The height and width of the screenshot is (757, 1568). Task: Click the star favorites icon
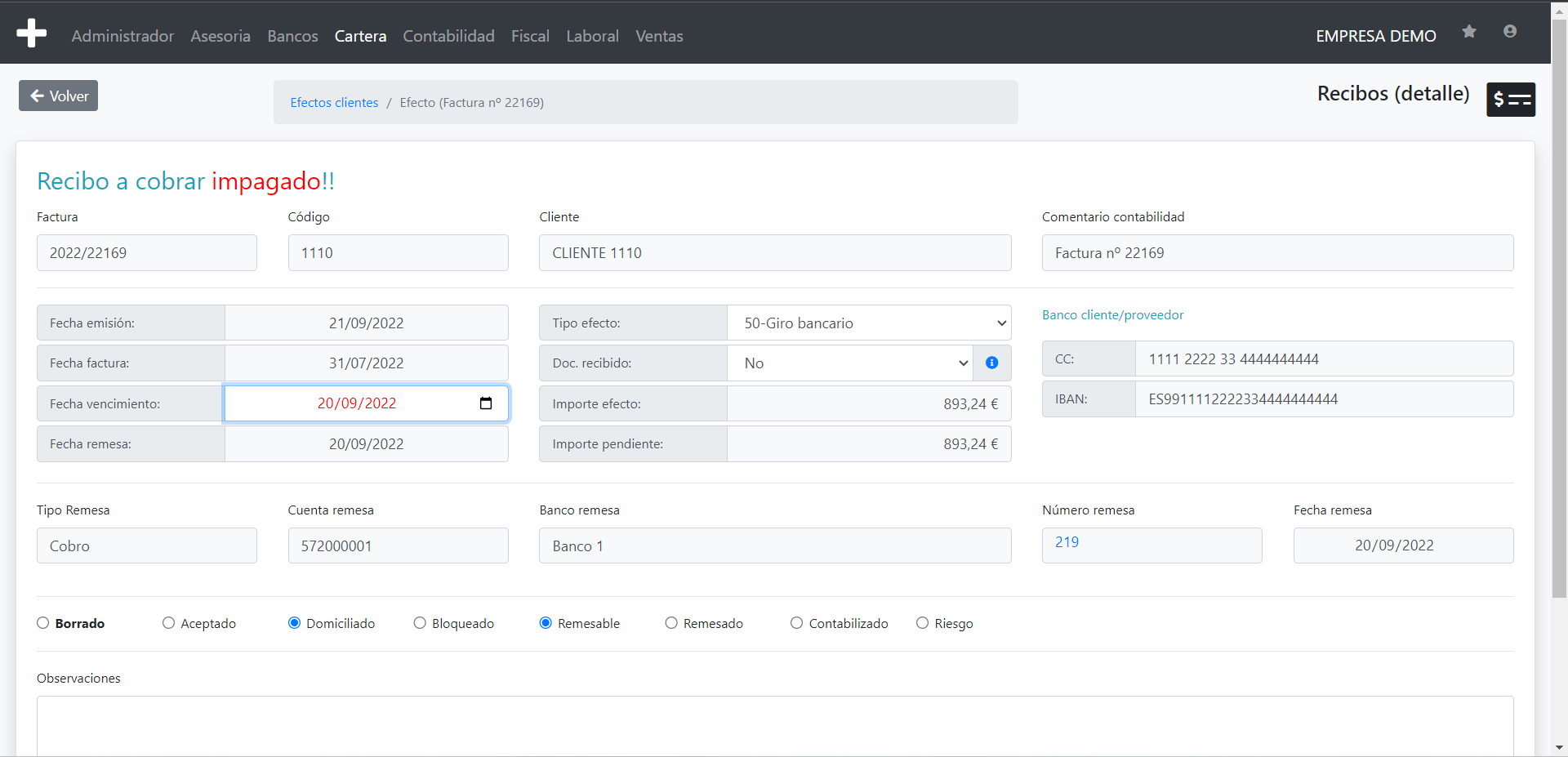pos(1469,31)
